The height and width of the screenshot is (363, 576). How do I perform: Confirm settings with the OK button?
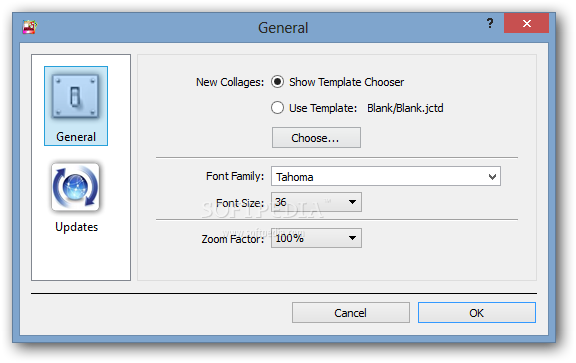pos(477,313)
